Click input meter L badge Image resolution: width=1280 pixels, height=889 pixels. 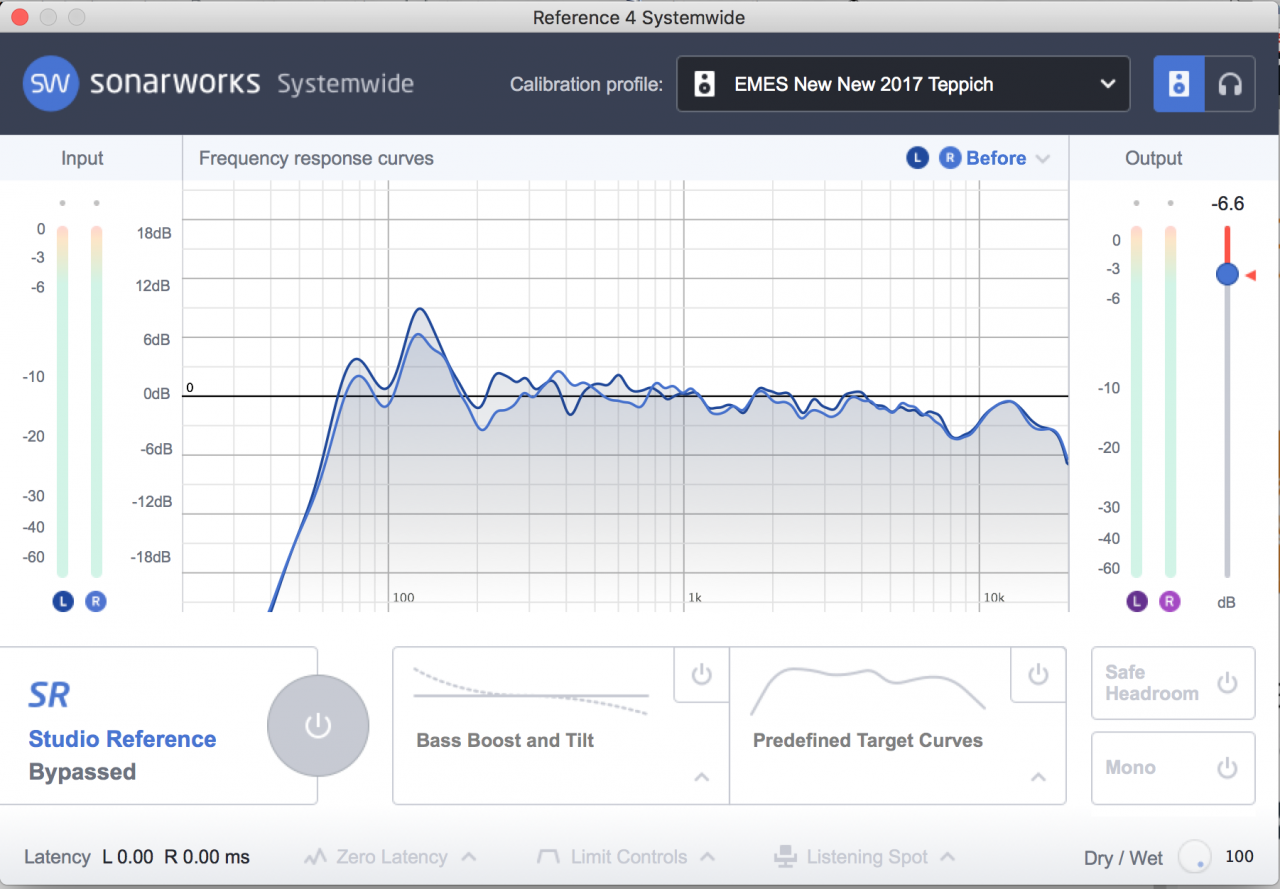pos(63,601)
